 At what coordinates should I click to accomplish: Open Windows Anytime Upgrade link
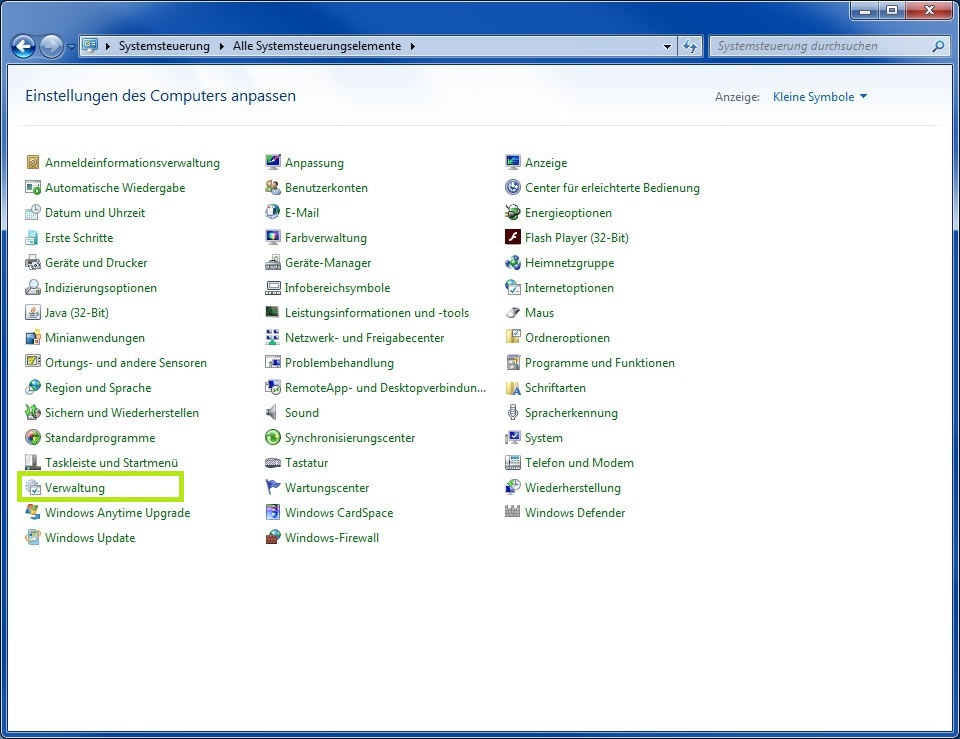pyautogui.click(x=118, y=512)
